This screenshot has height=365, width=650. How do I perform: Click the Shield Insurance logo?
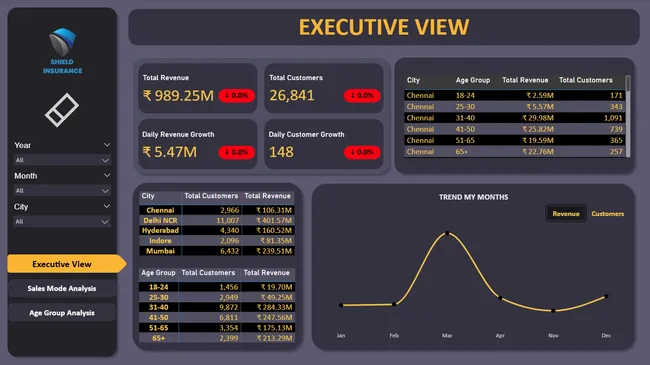(x=62, y=51)
